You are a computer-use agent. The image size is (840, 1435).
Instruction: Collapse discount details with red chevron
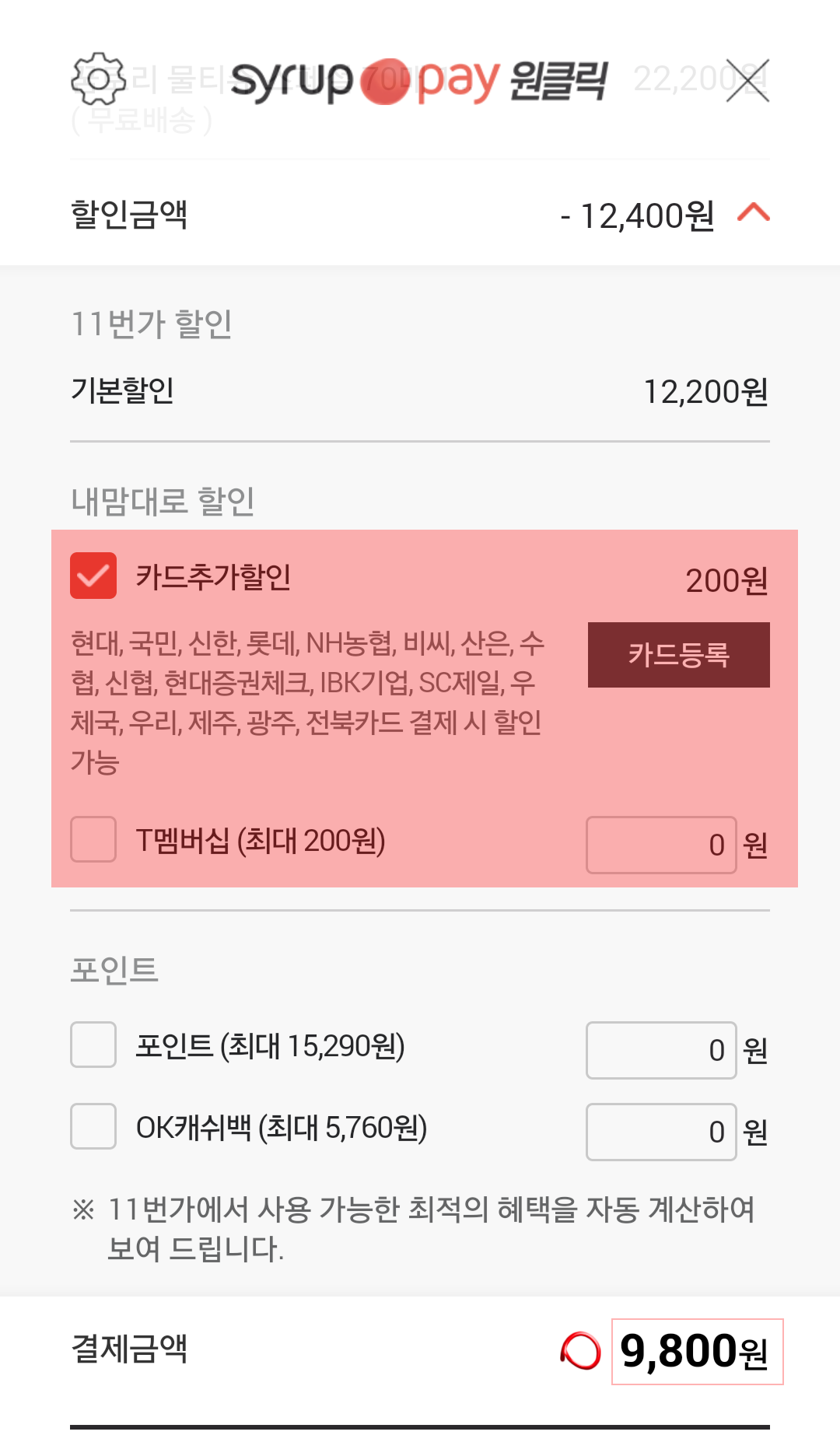coord(753,212)
